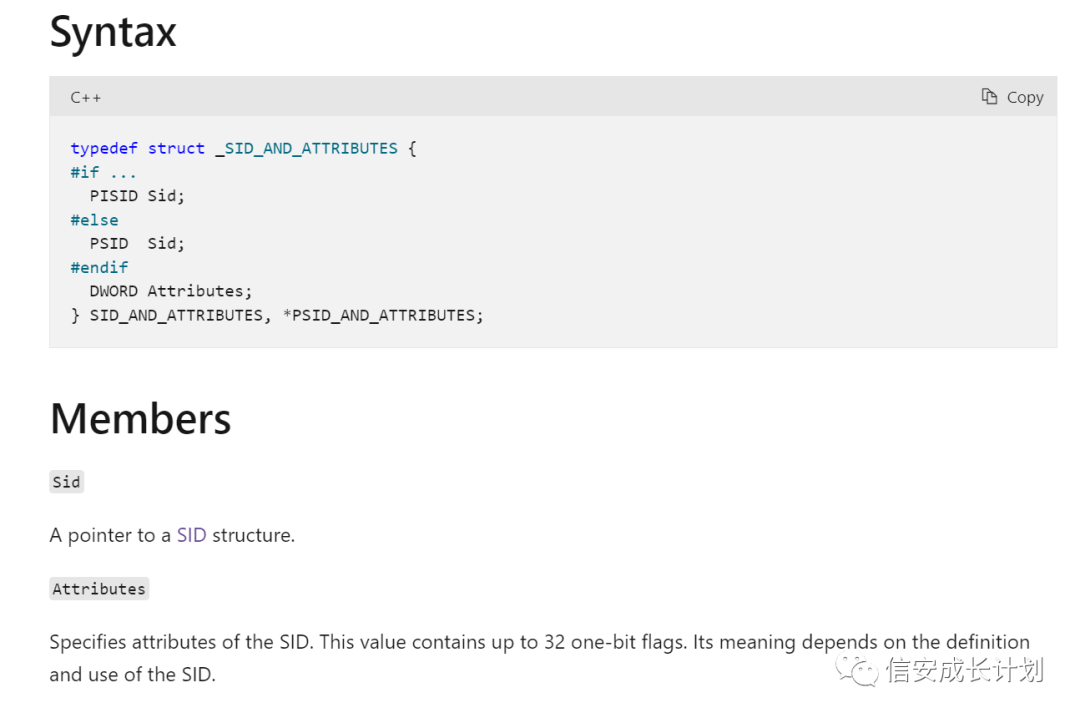Click the Syntax heading
This screenshot has width=1080, height=718.
click(113, 32)
